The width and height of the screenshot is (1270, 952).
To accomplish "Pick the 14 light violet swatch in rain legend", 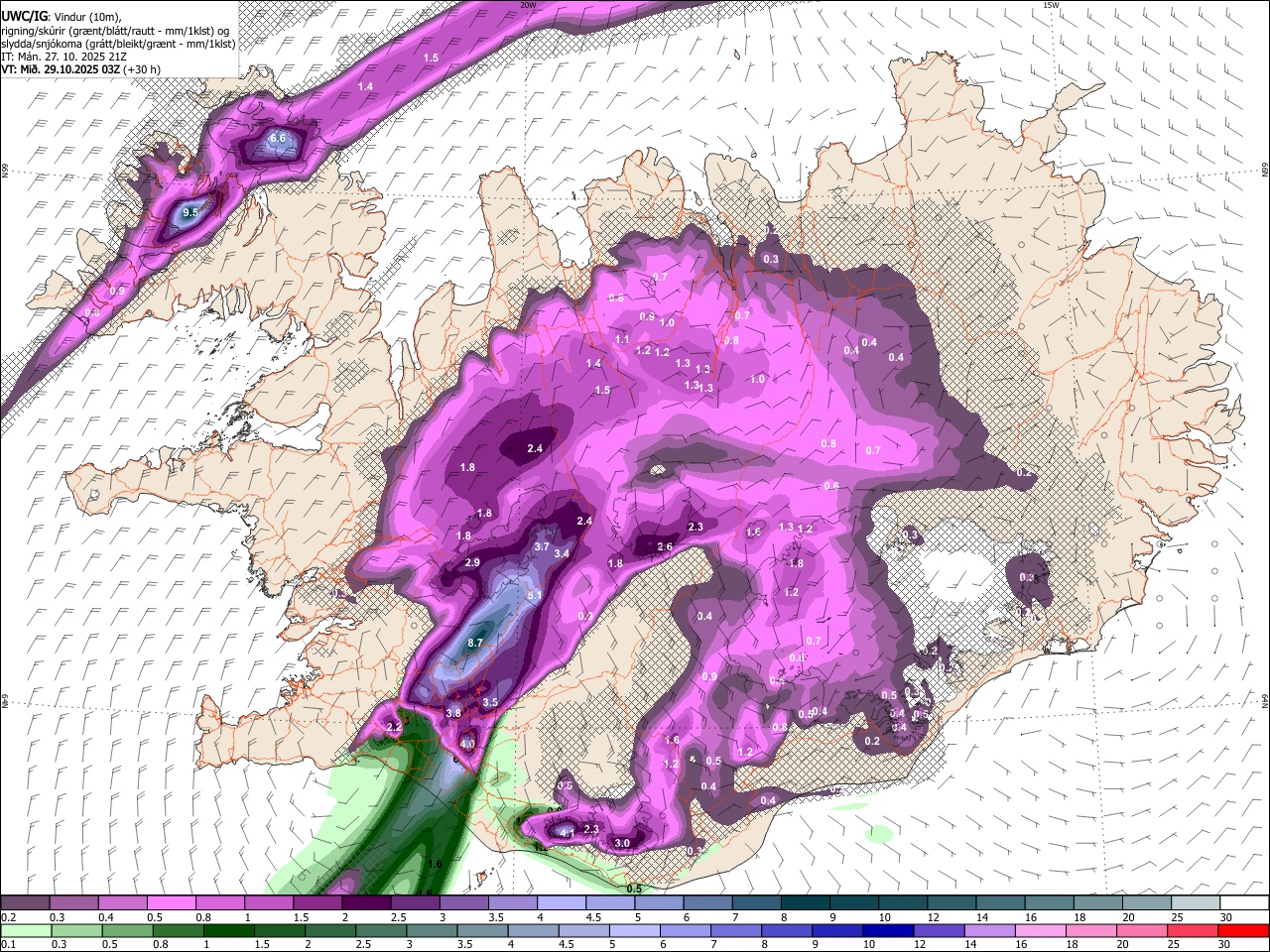I will pos(989,930).
